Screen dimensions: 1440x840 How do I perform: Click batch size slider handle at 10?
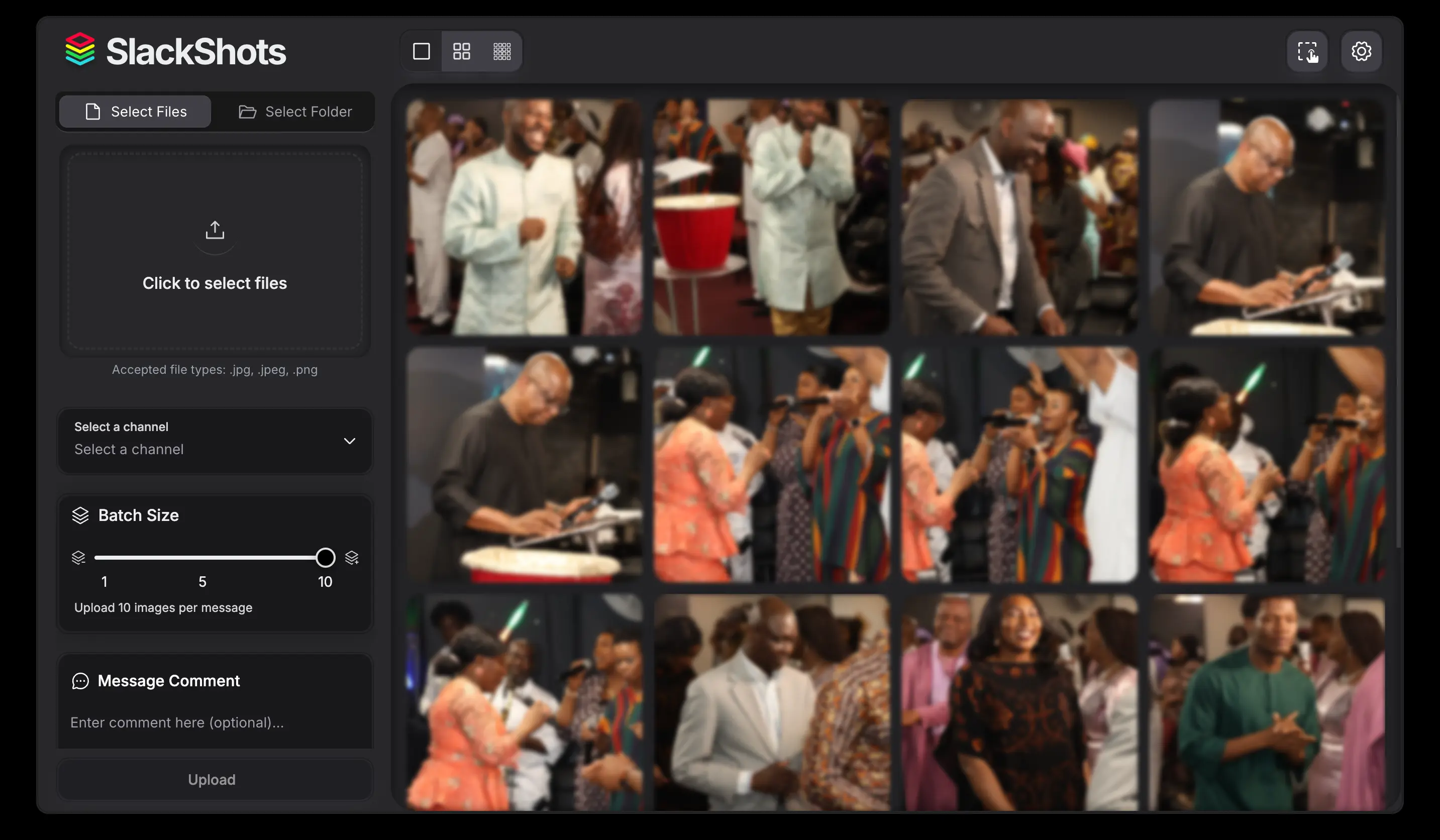pyautogui.click(x=325, y=557)
